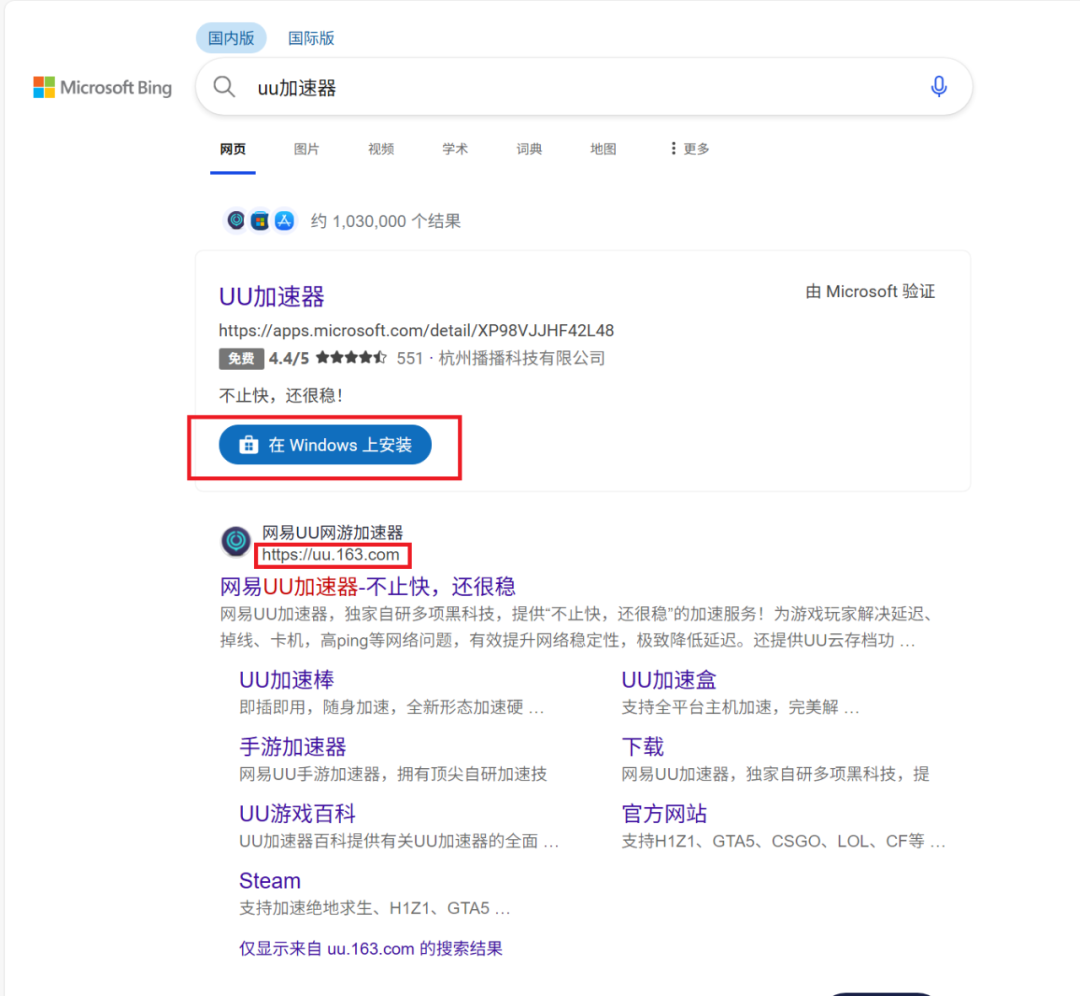Open the UU加速器 Microsoft Store result title

pos(271,297)
